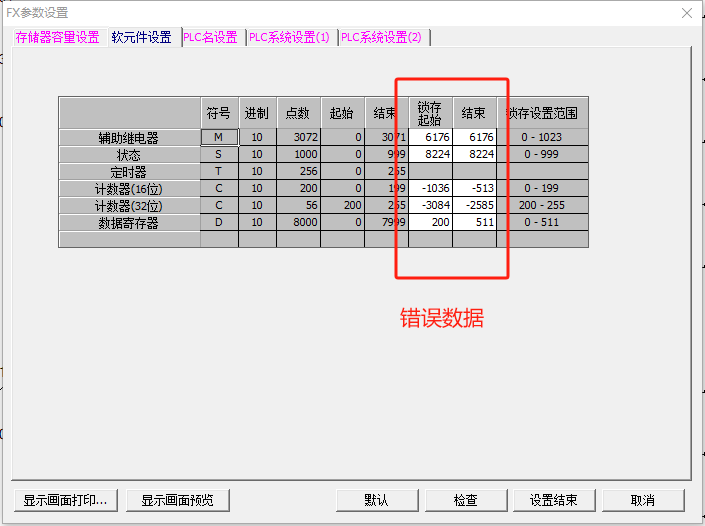Click the 取消 button
The image size is (705, 526).
[x=643, y=500]
